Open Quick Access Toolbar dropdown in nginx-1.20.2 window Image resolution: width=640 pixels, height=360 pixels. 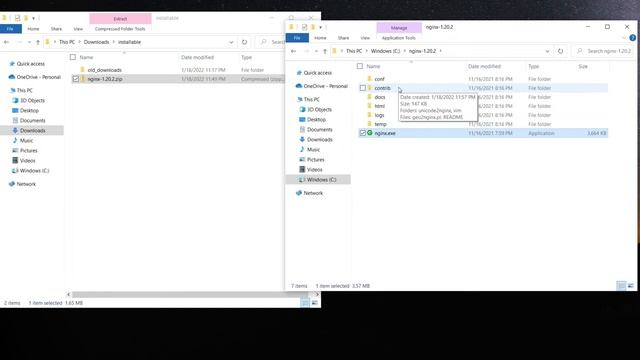320,27
